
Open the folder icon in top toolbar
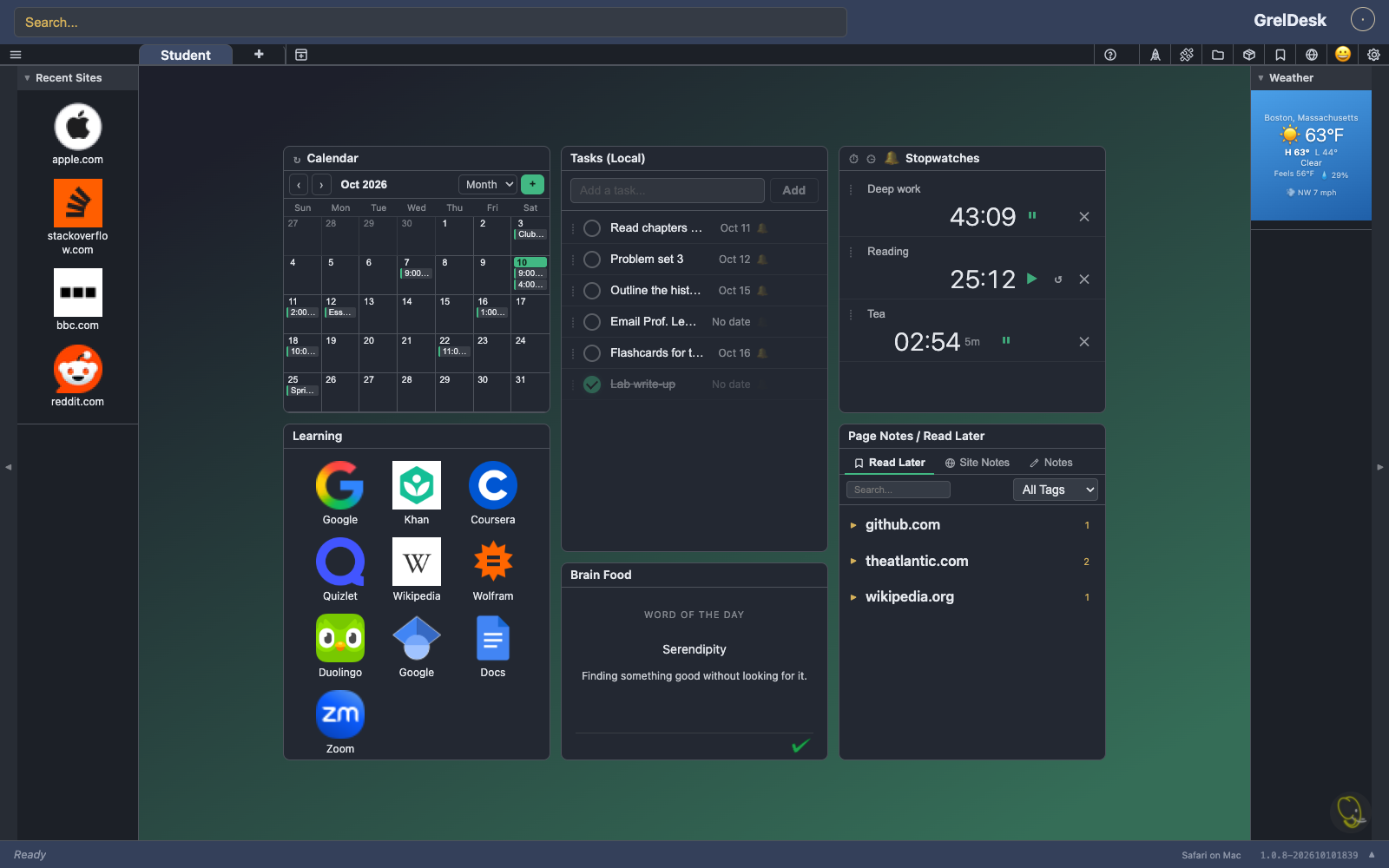(x=1218, y=55)
